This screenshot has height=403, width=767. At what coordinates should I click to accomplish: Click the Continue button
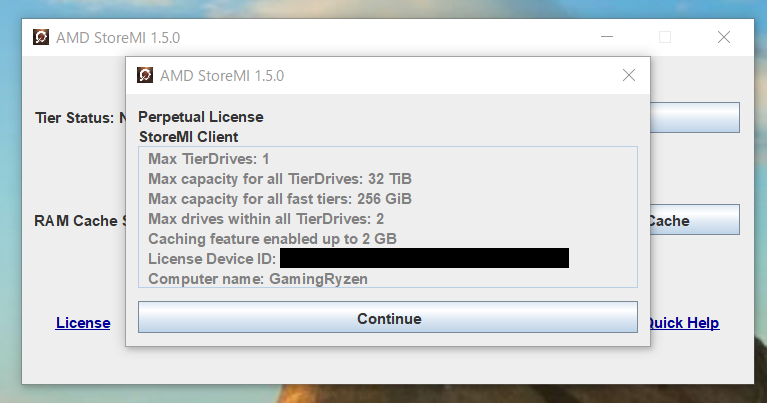388,318
